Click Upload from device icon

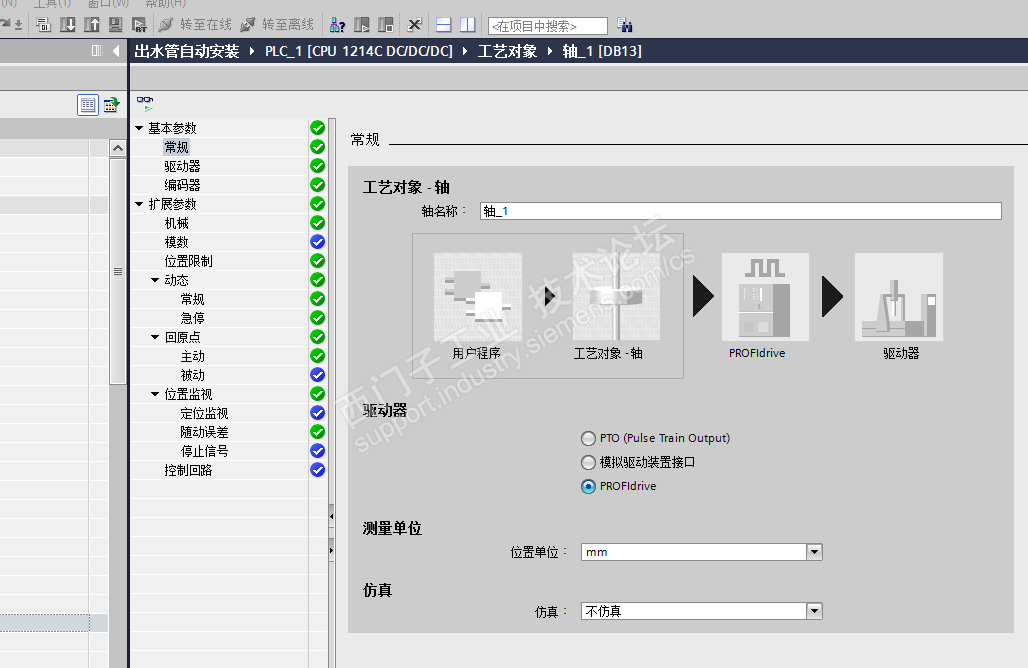click(x=92, y=25)
